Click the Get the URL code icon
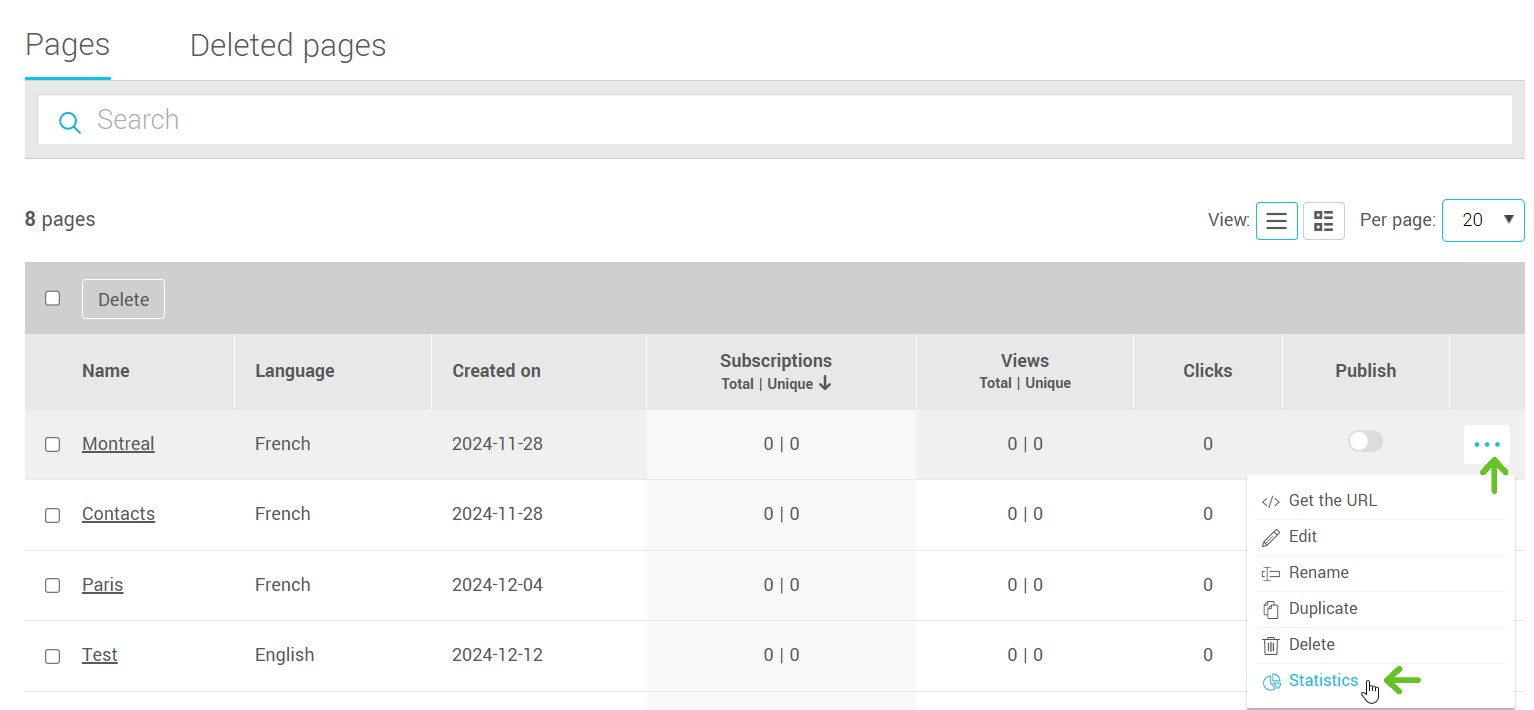1534x710 pixels. point(1270,501)
